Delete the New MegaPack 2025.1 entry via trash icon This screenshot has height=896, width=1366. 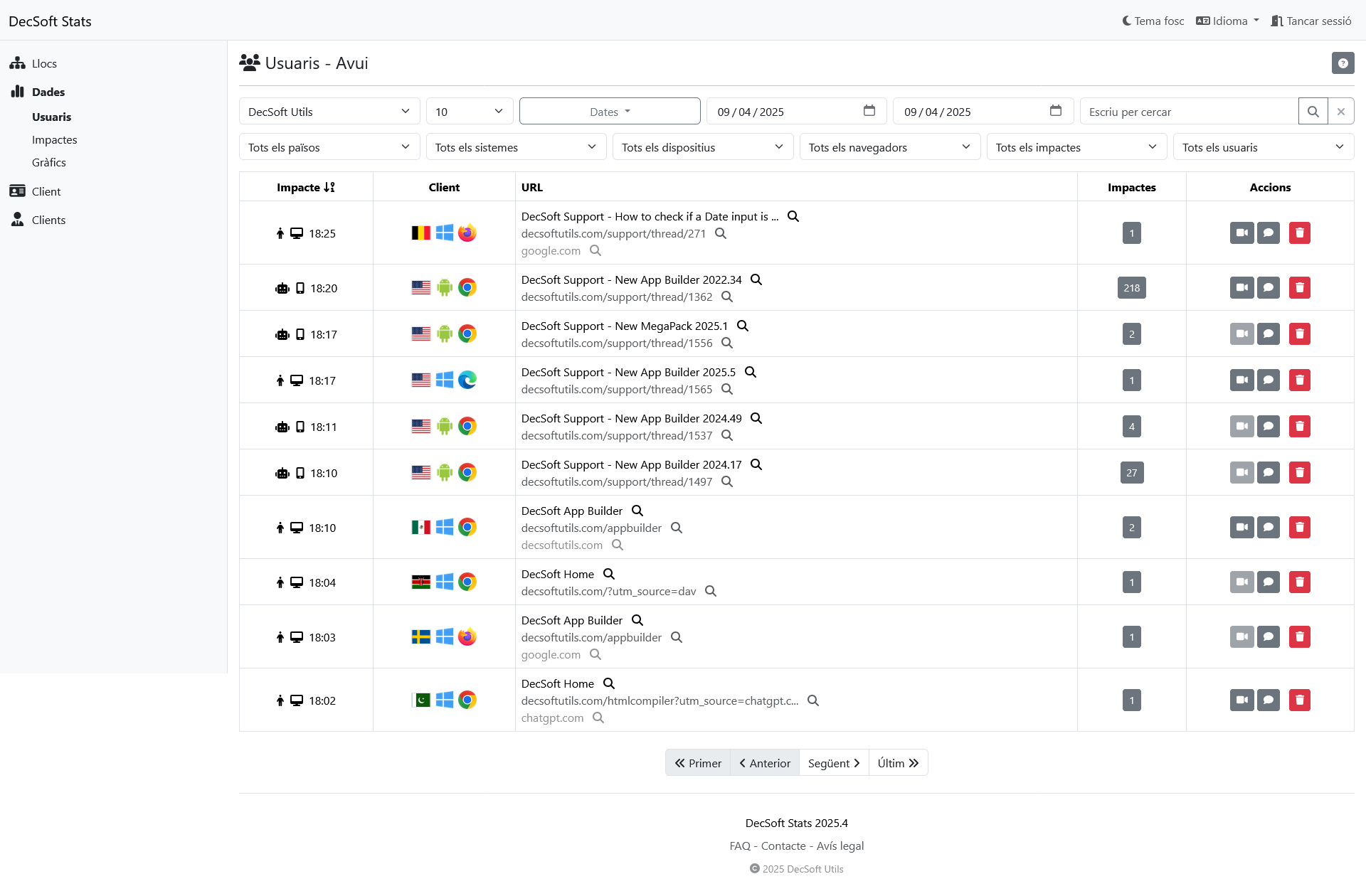1300,334
